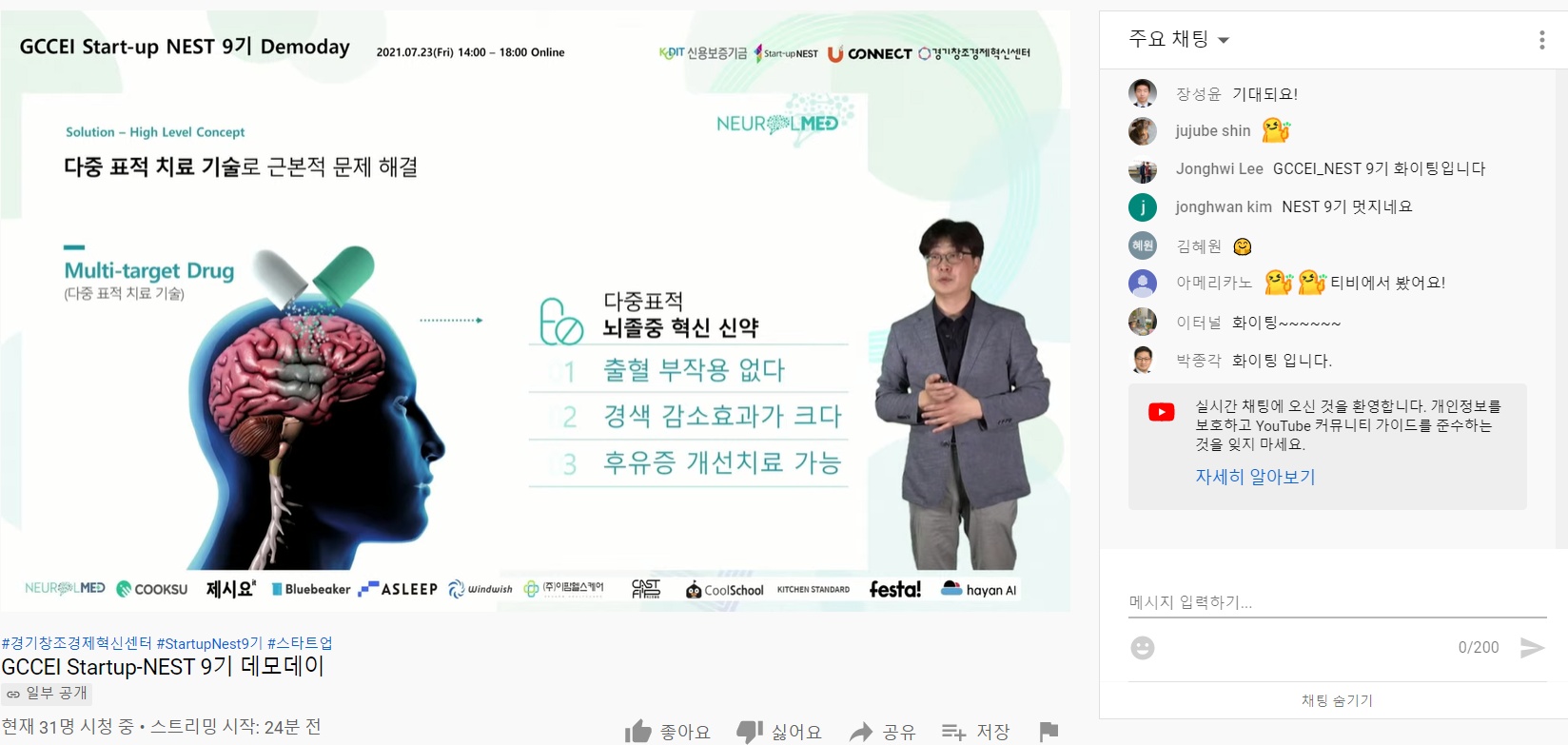Viewport: 1568px width, 745px height.
Task: Click the thumbs-up like icon
Action: [638, 732]
